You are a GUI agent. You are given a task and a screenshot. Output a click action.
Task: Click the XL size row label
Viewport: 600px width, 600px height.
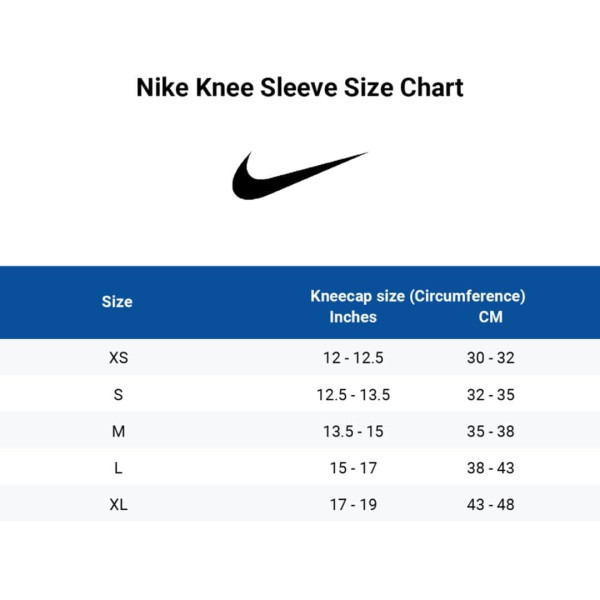(118, 505)
